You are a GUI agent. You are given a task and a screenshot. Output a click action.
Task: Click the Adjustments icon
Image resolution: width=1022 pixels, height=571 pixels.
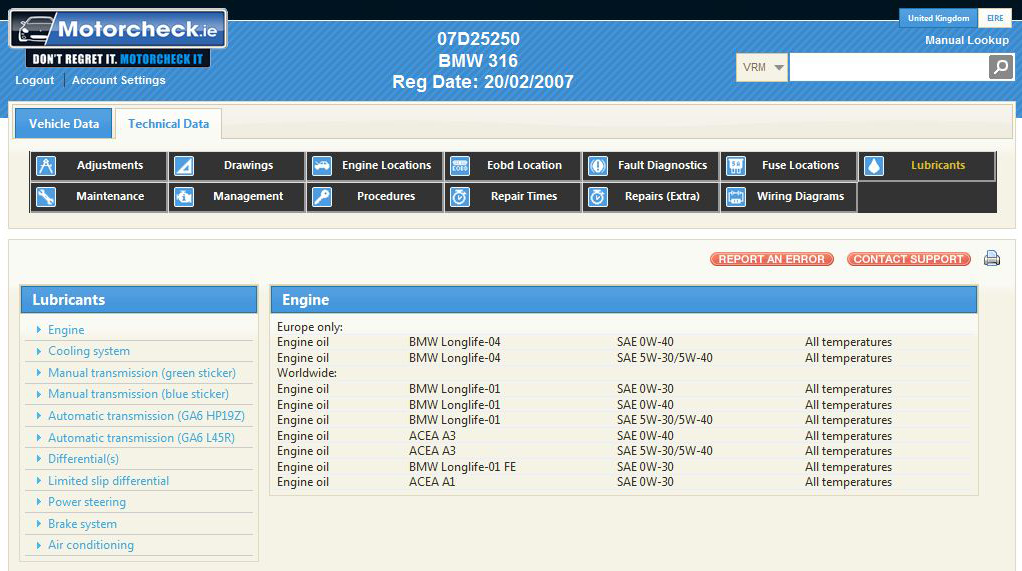pos(46,166)
